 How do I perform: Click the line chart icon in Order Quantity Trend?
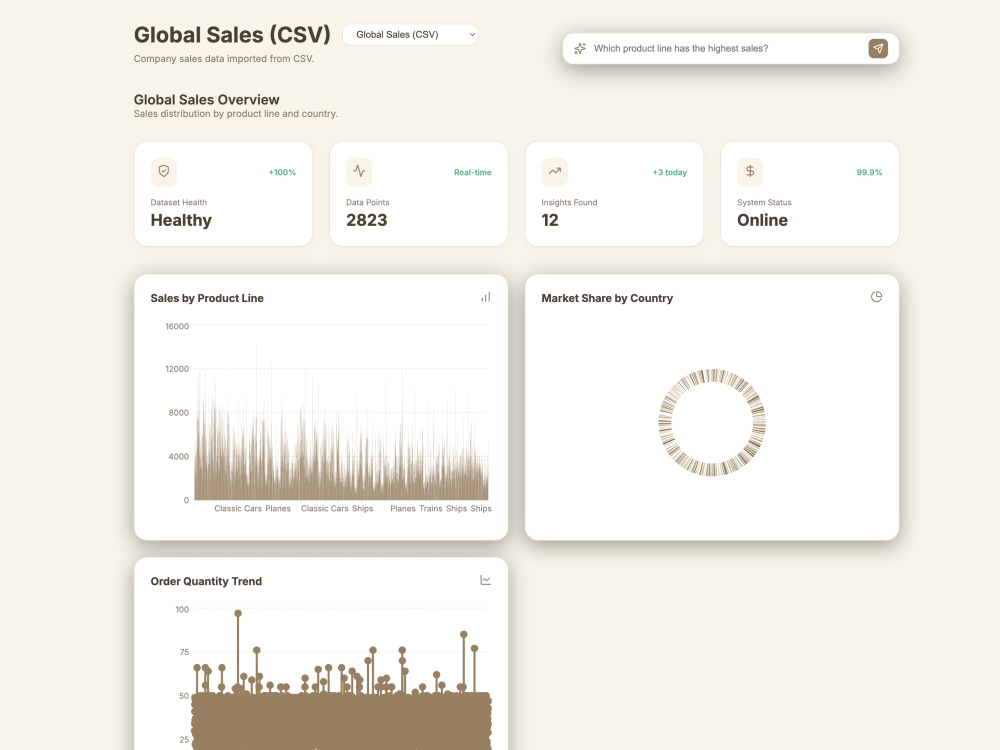tap(485, 580)
